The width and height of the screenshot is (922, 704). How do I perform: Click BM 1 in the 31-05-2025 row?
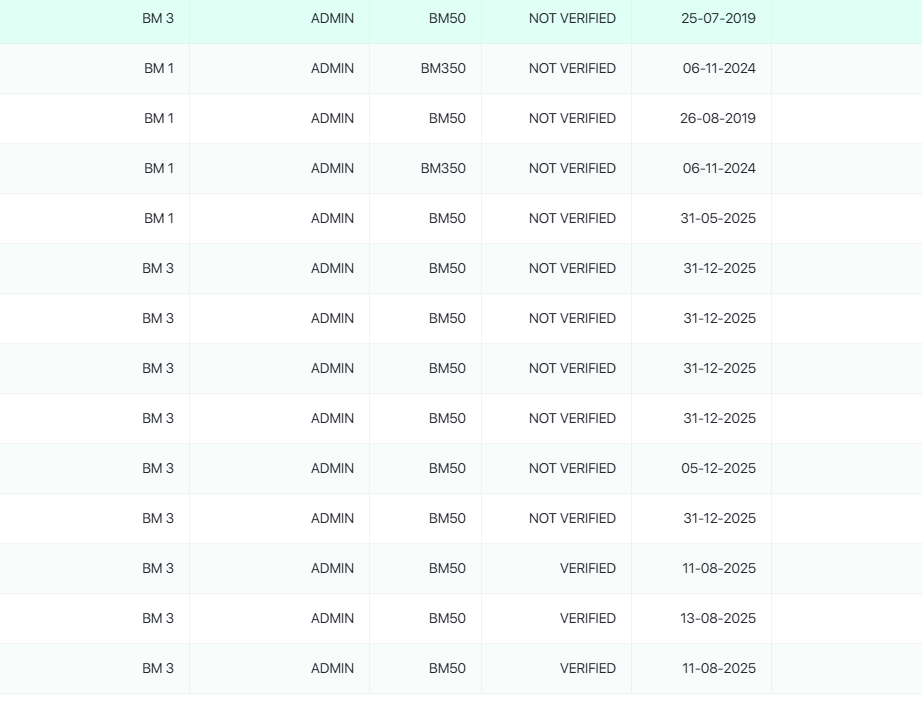pos(159,218)
